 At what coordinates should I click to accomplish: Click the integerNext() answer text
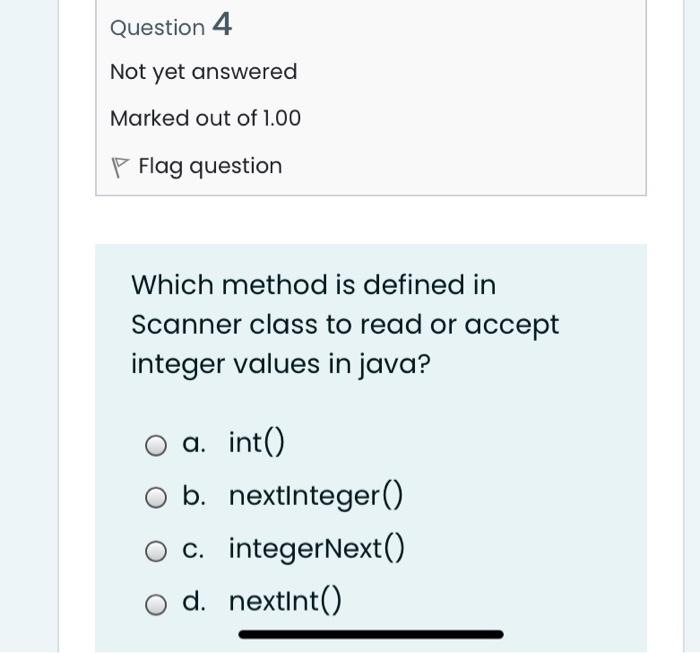317,548
